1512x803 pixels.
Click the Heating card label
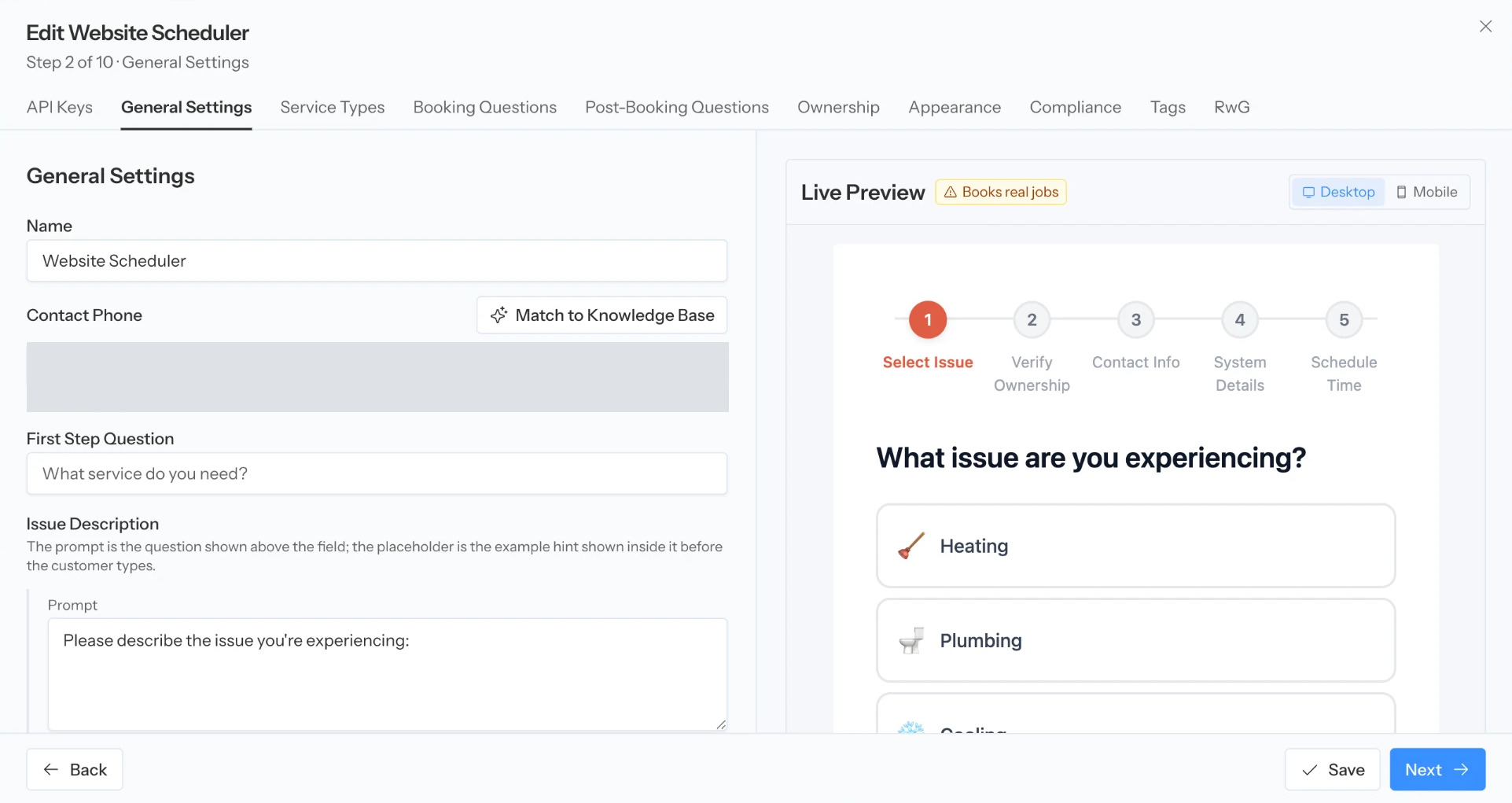click(973, 546)
